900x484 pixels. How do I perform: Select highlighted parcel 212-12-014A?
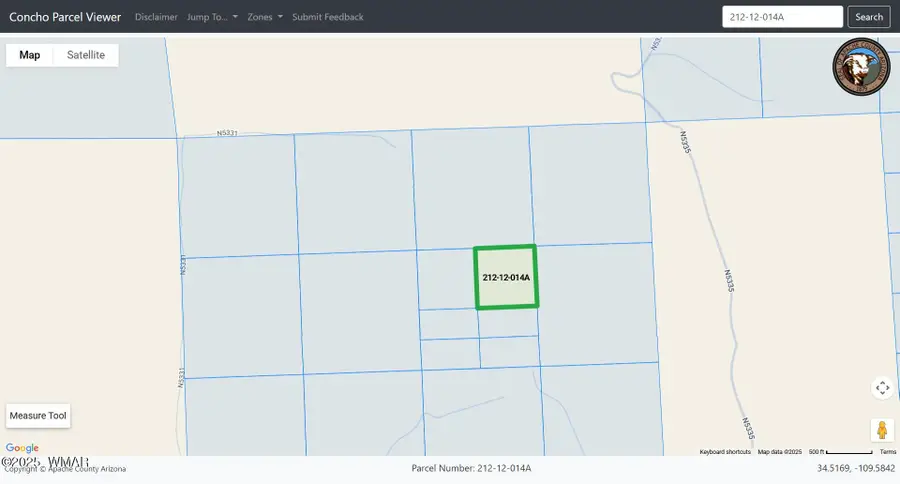coord(506,277)
